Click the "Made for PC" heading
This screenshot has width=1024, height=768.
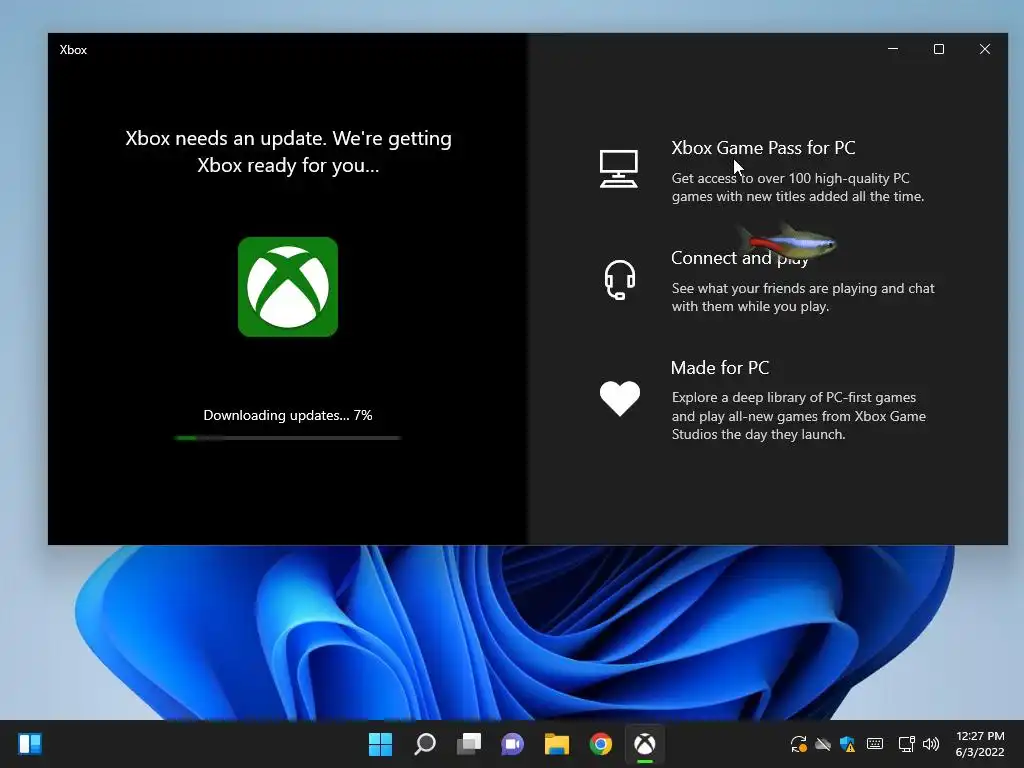coord(720,368)
